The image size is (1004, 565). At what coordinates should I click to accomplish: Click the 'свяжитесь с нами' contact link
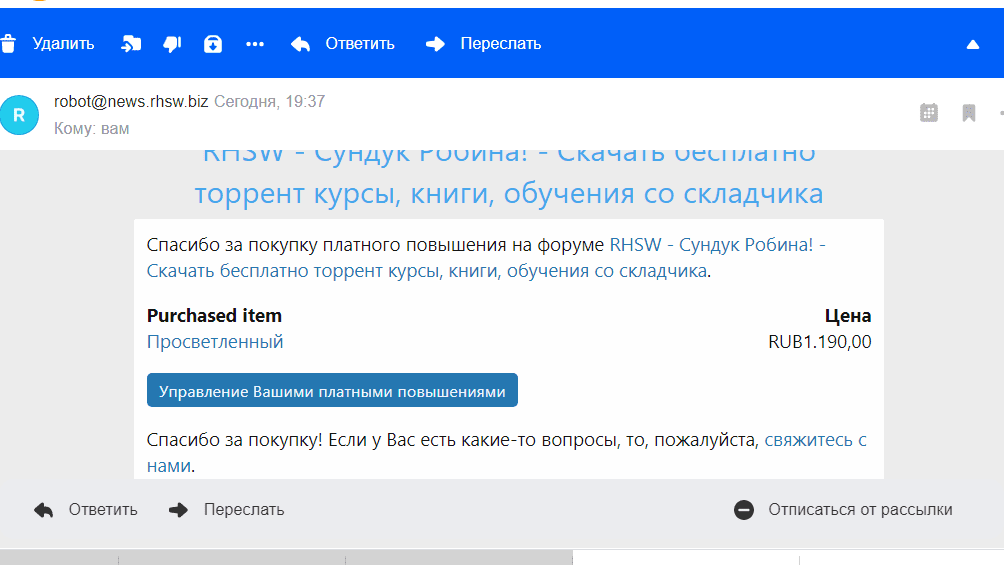click(x=815, y=440)
